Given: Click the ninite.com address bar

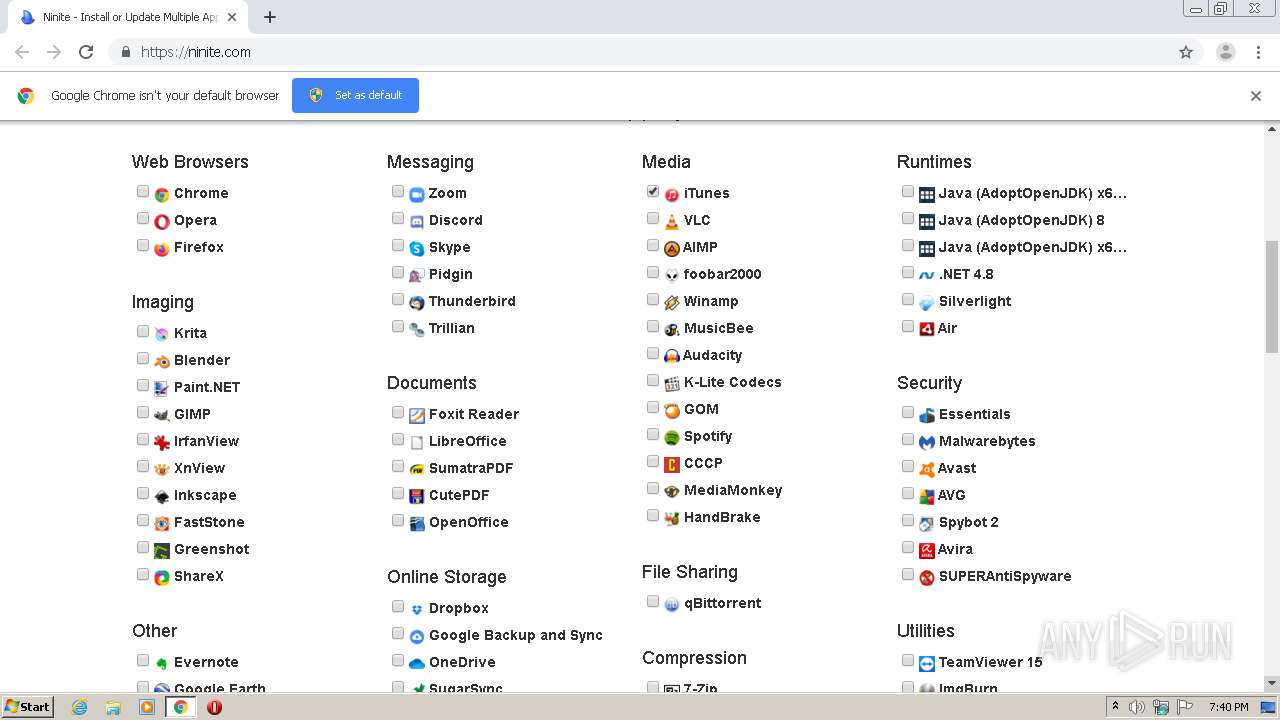Looking at the screenshot, I should (x=655, y=52).
